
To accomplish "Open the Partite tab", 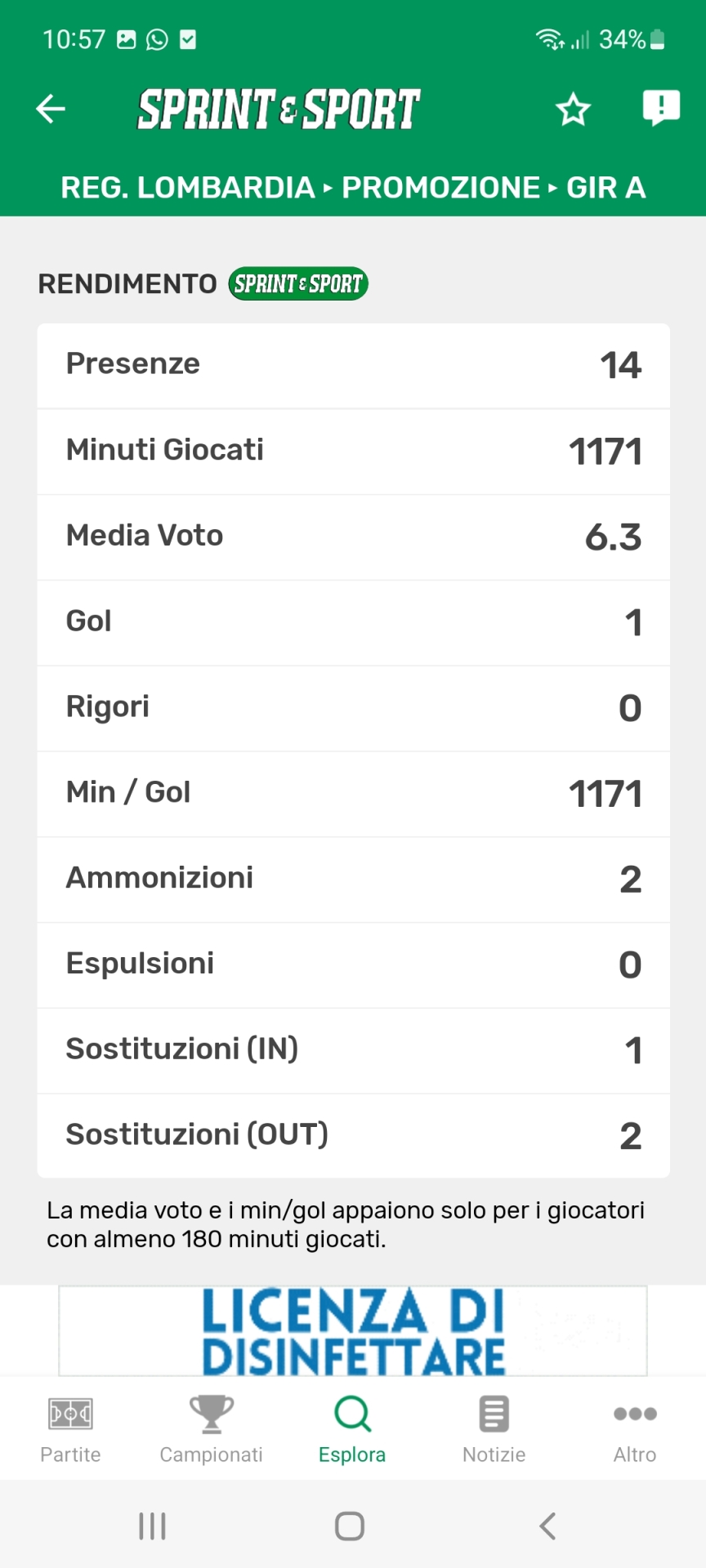I will tap(70, 1429).
